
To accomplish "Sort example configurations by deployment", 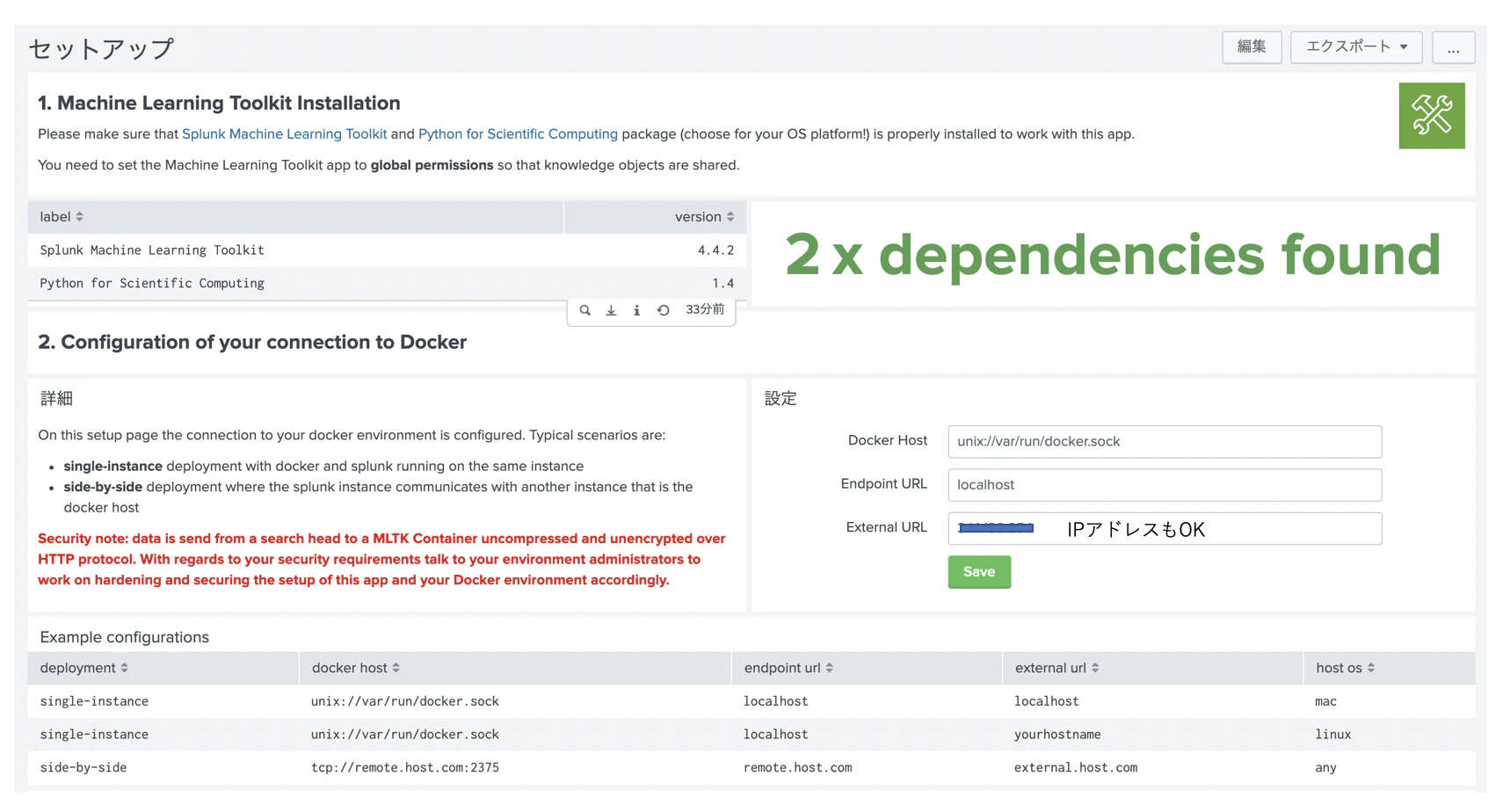I will point(84,668).
